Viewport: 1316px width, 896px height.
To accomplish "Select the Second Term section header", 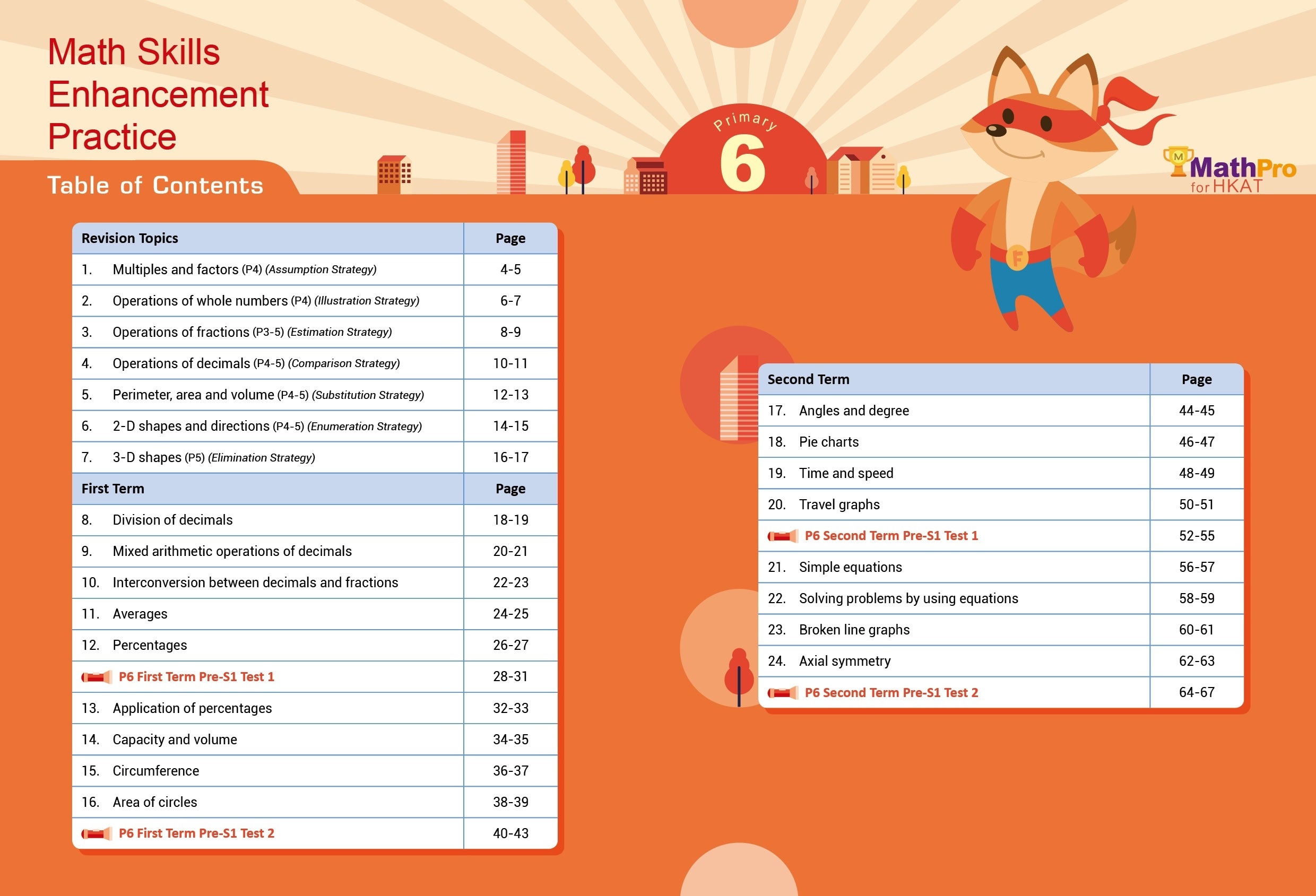I will [808, 380].
